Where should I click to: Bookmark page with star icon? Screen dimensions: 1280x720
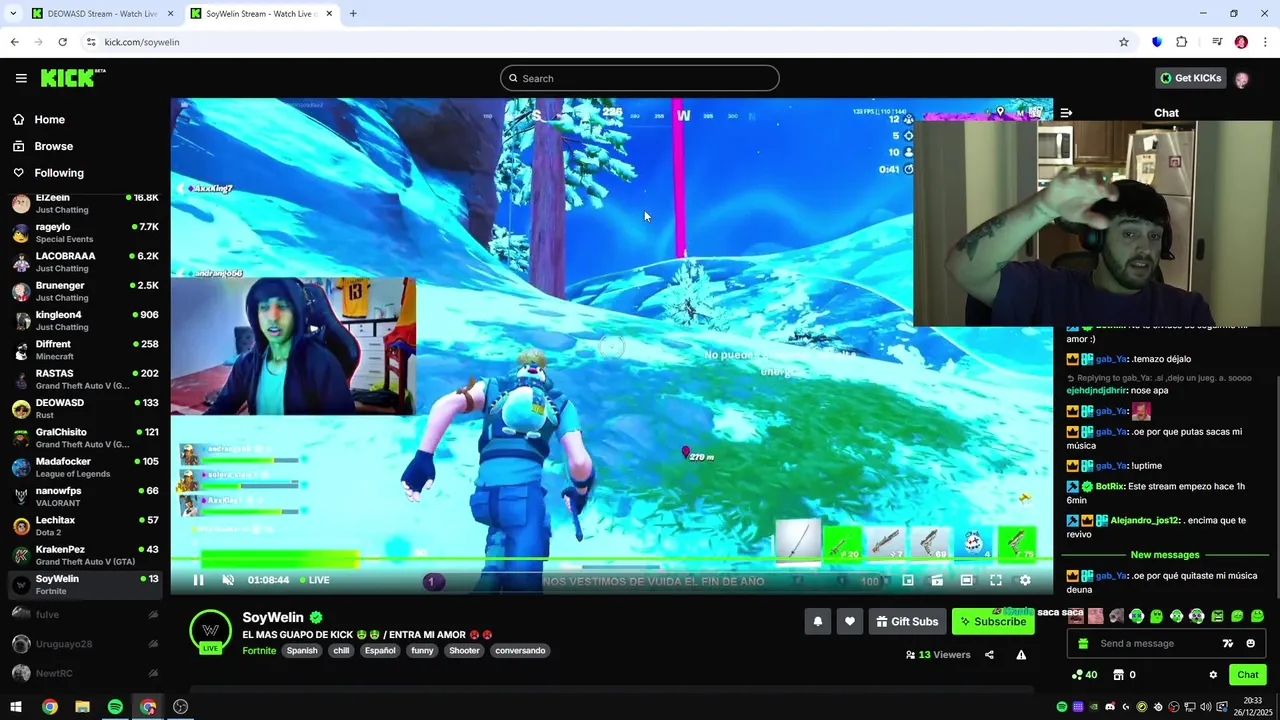point(1124,42)
